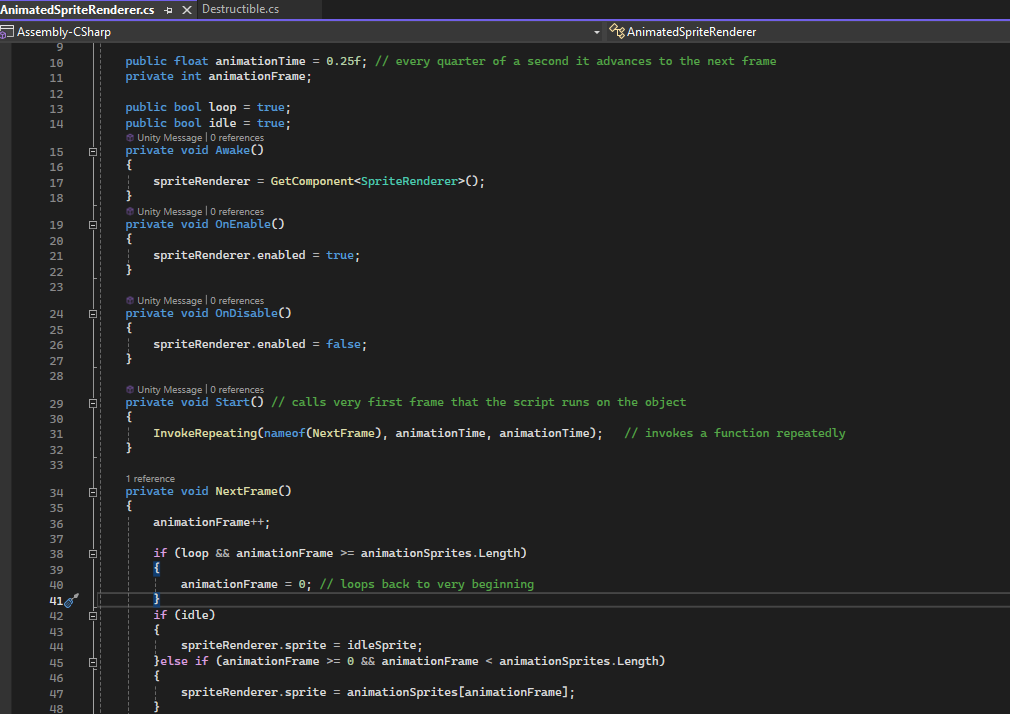The height and width of the screenshot is (714, 1010).
Task: Select the AnimatedSpriteRenderer.cs tab
Action: click(78, 9)
